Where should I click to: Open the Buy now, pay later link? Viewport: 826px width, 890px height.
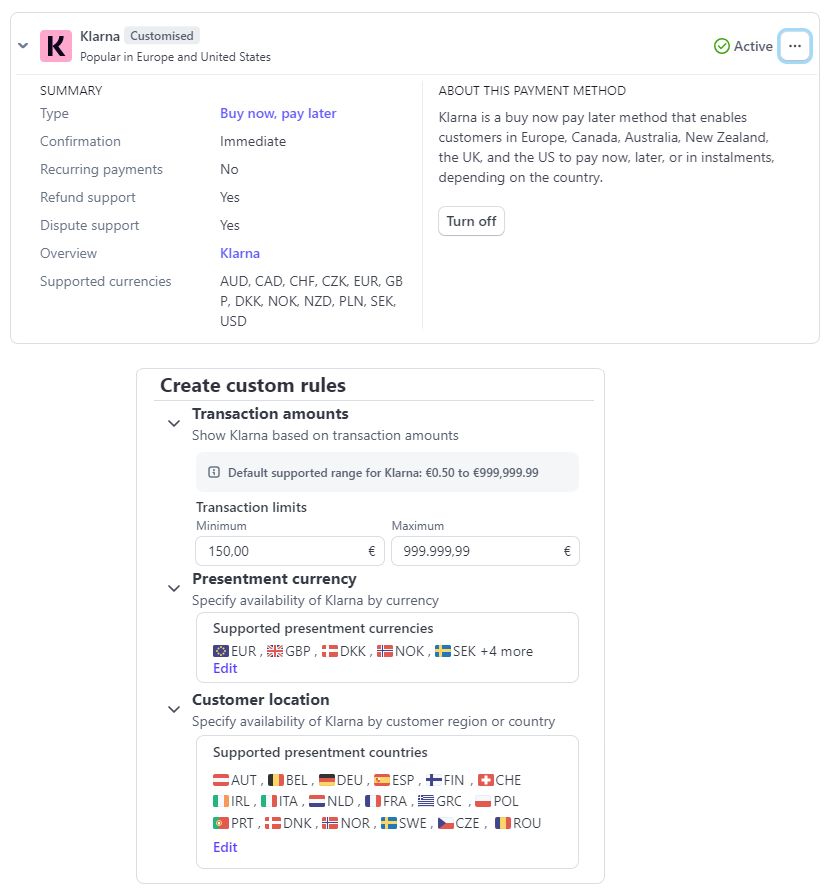pos(278,113)
